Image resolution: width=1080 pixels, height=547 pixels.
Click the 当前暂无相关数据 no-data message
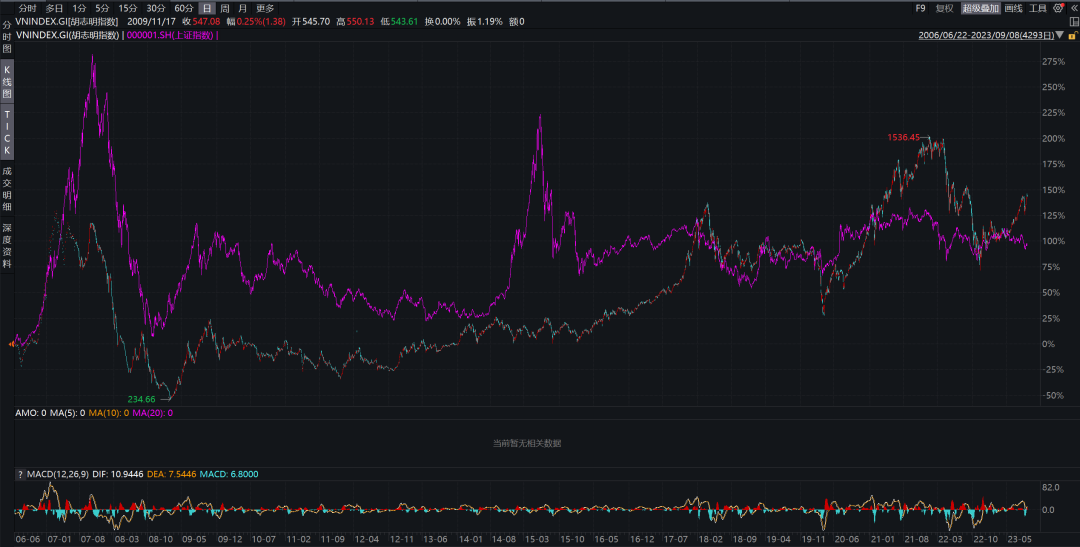(527, 443)
